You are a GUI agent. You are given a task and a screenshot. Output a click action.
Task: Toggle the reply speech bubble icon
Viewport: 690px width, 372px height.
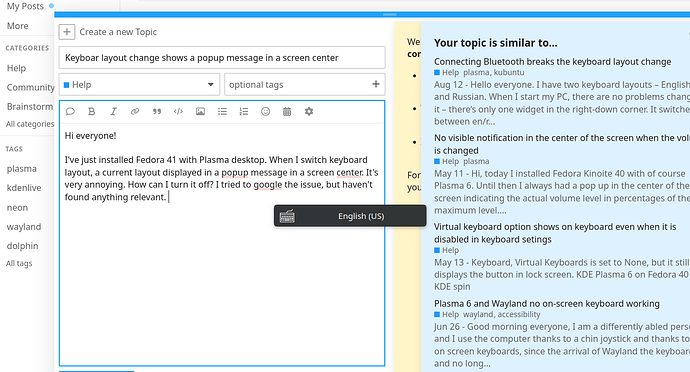pos(70,111)
